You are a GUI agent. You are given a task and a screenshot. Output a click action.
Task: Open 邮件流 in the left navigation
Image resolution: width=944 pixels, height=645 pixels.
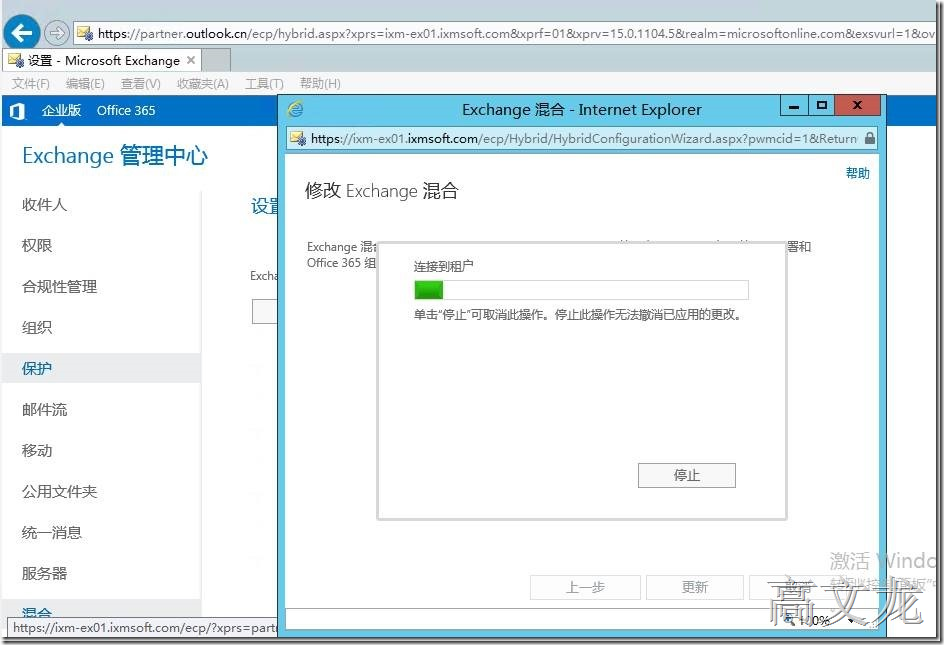pyautogui.click(x=44, y=410)
